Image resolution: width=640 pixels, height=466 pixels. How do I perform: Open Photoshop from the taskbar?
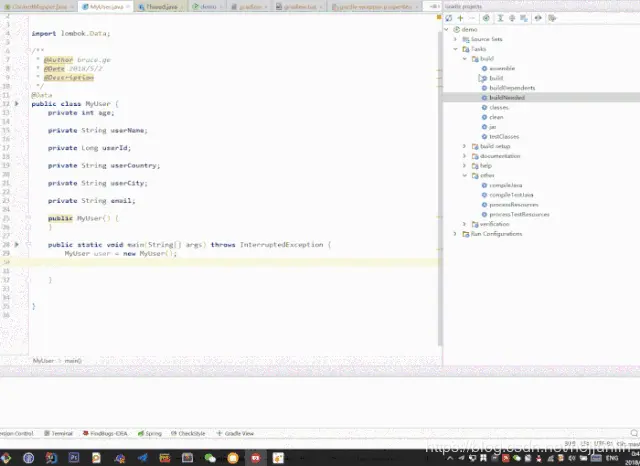74,458
